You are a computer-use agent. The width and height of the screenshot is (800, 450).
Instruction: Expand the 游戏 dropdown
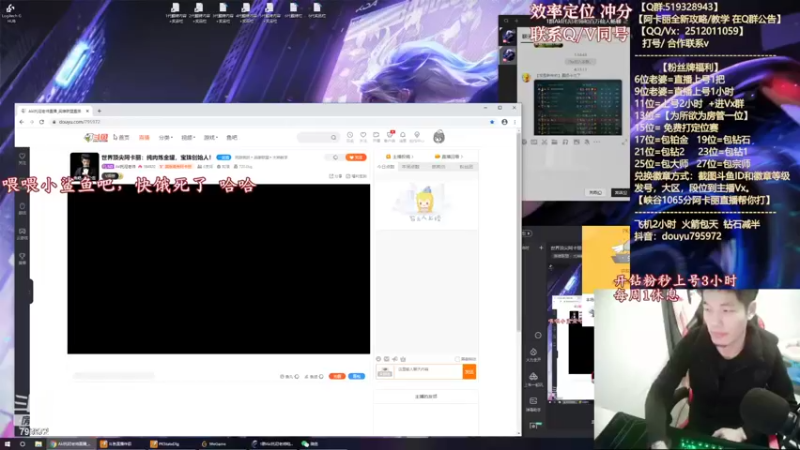pyautogui.click(x=211, y=137)
